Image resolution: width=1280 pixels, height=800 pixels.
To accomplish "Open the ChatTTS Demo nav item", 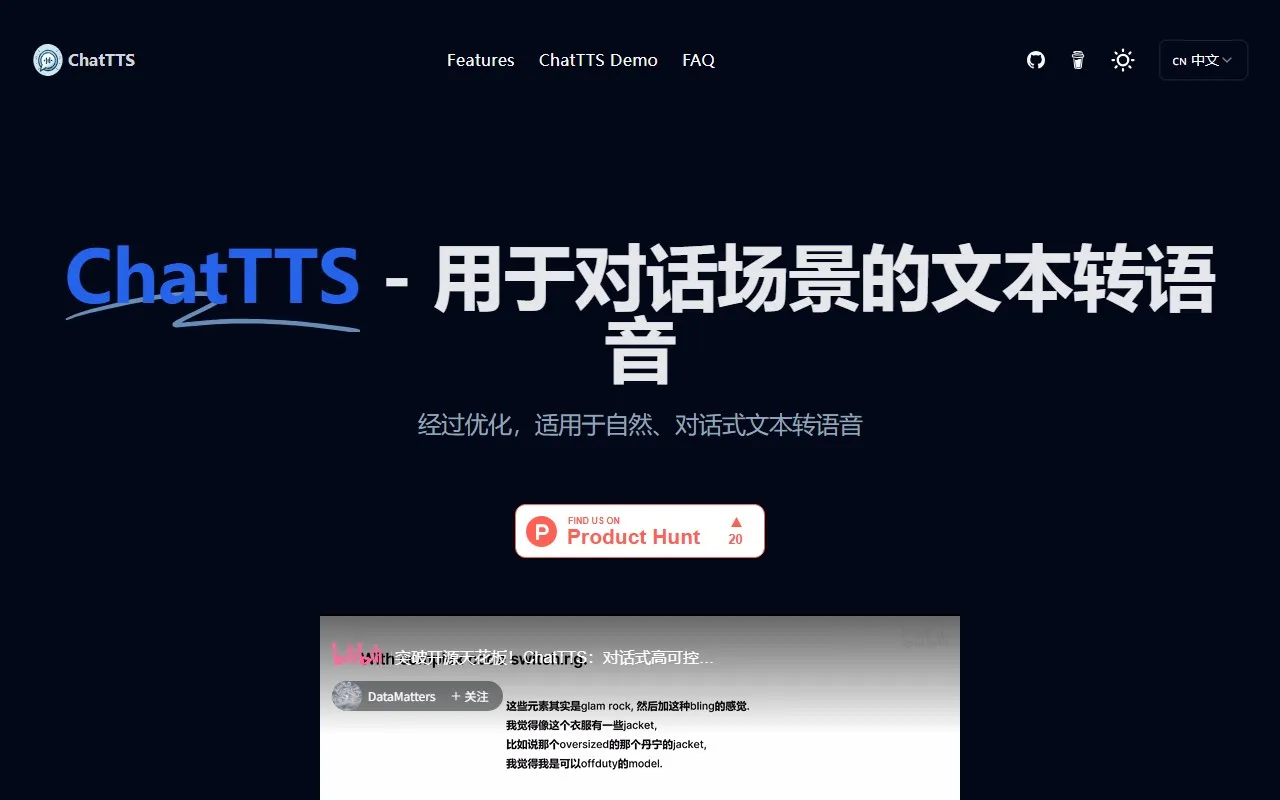I will pos(598,60).
